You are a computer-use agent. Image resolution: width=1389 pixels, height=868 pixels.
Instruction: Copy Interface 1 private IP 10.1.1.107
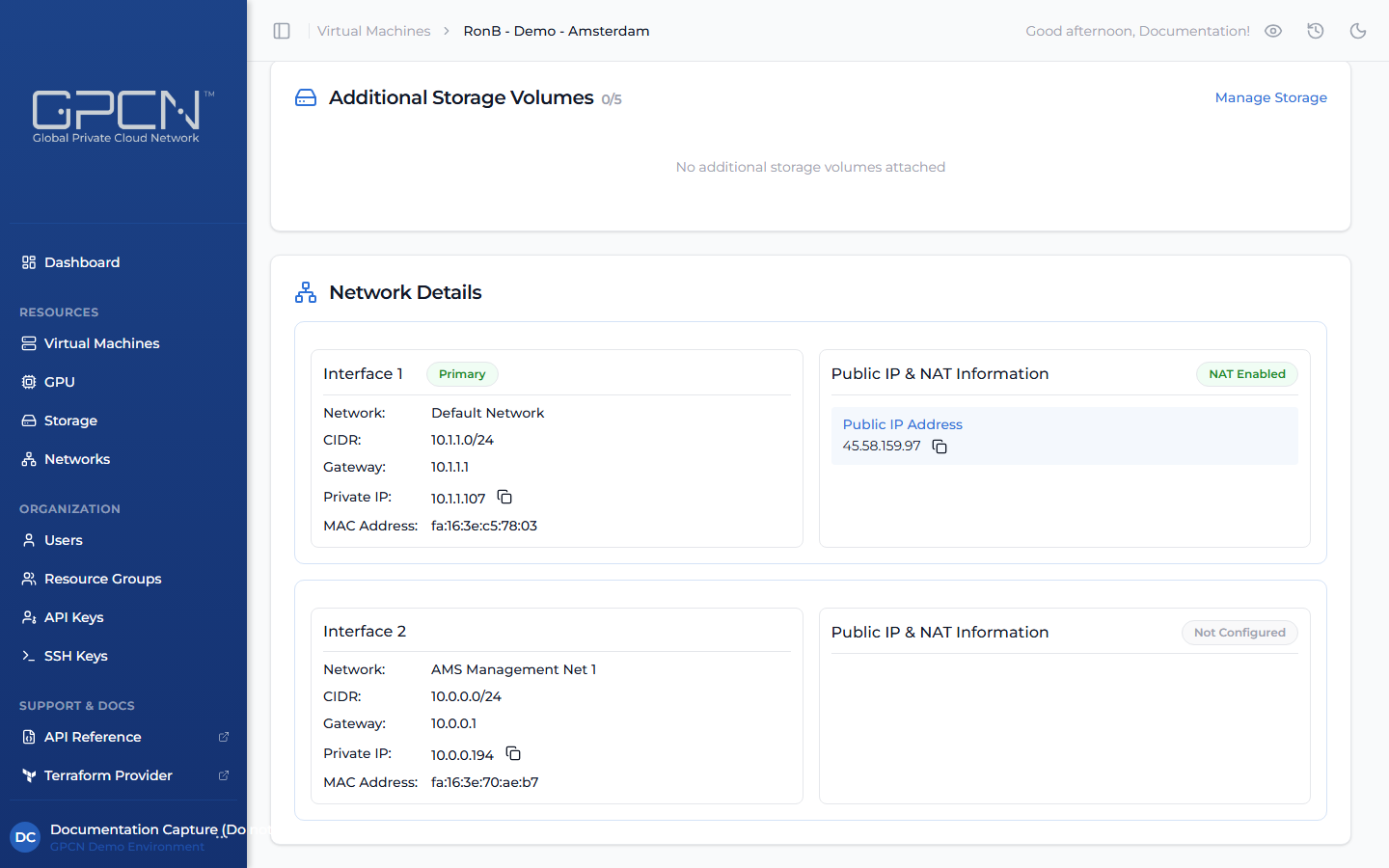[504, 498]
